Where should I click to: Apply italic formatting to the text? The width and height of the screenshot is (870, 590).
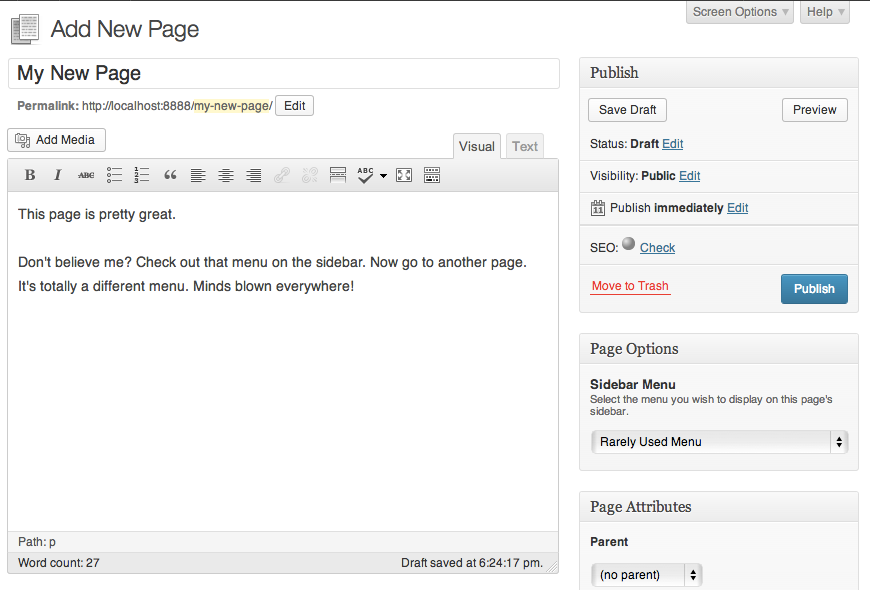coord(58,175)
